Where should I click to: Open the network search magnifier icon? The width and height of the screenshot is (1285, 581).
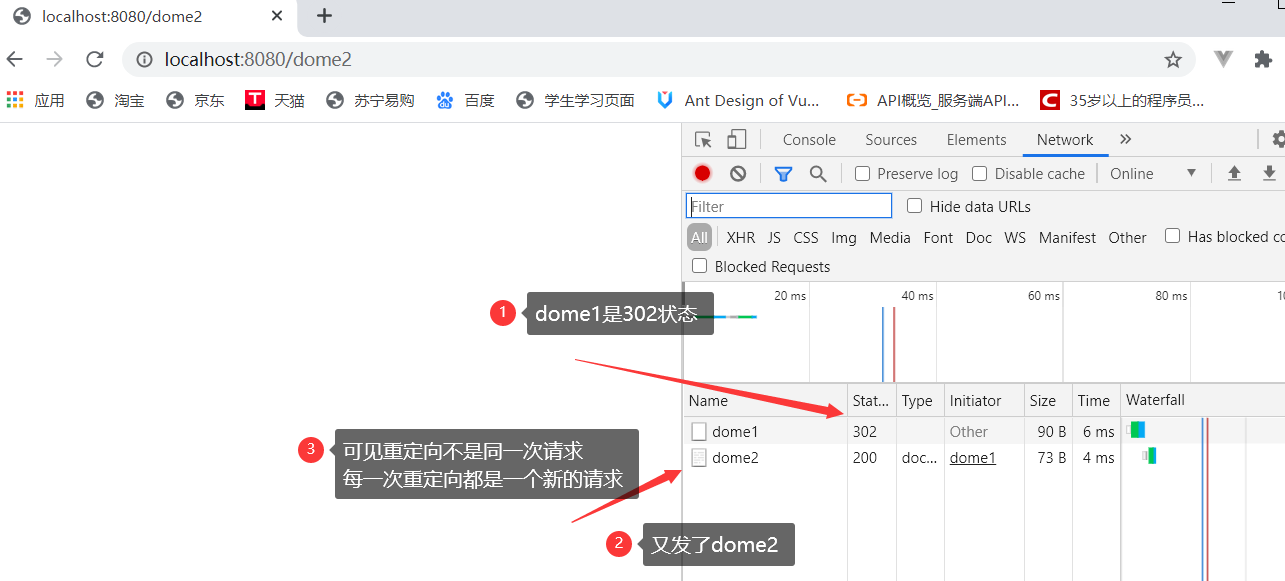pos(818,173)
